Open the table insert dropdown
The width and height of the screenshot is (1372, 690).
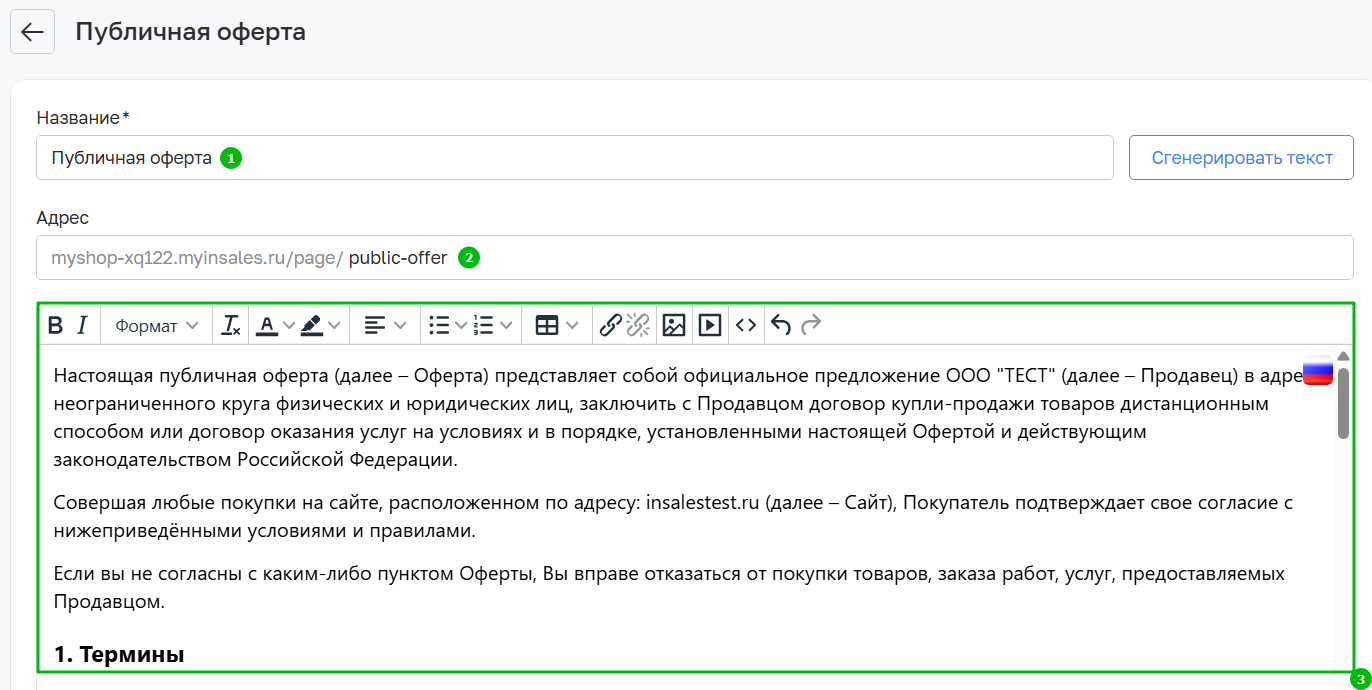pos(557,325)
